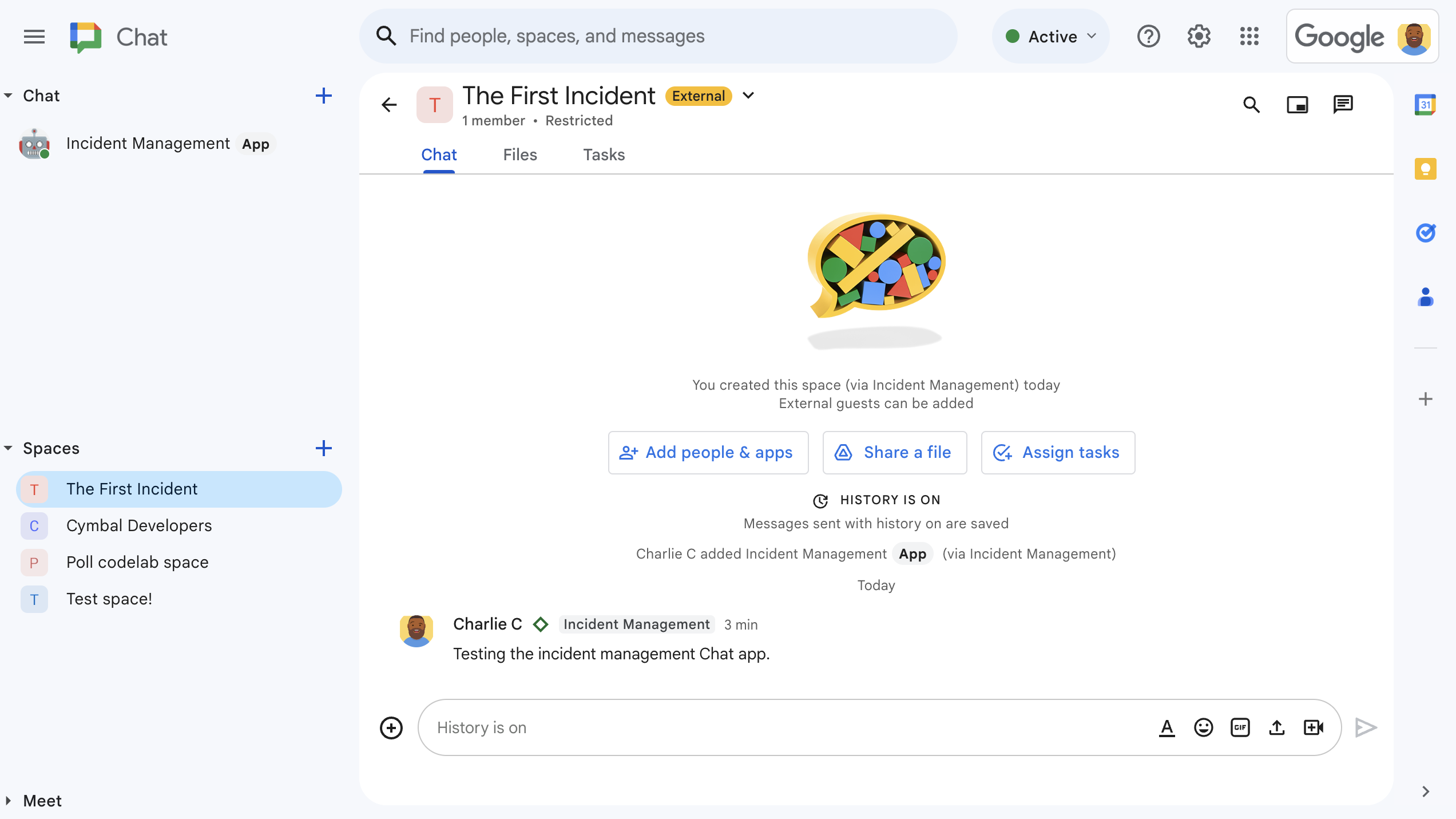This screenshot has width=1456, height=819.
Task: Expand The First Incident space dropdown
Action: (750, 96)
